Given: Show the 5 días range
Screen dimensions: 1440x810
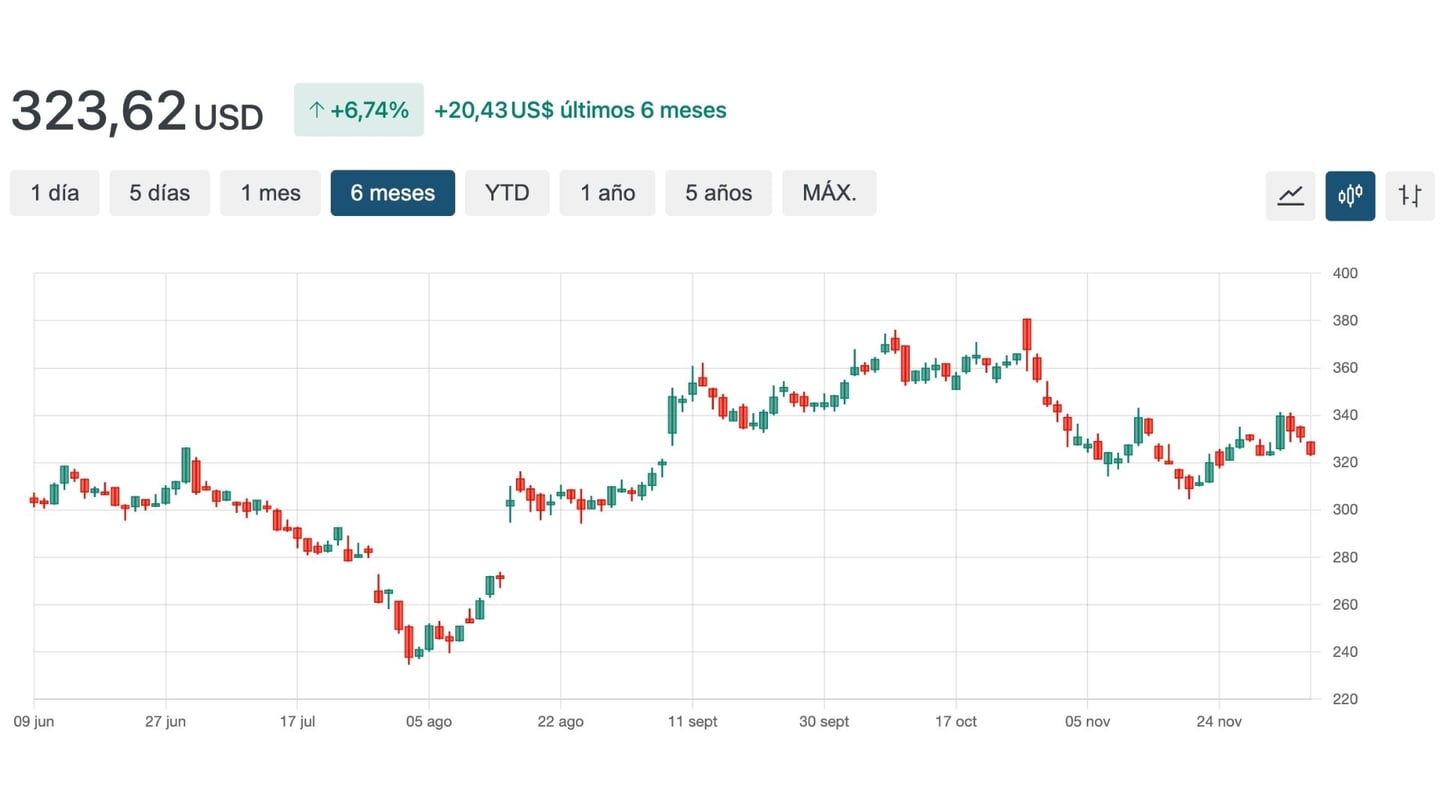Looking at the screenshot, I should pos(159,193).
